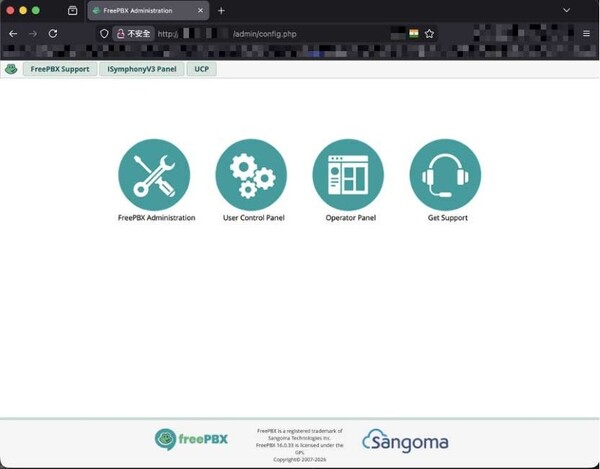Click the Operator Panel text label
Screen dimensions: 600x469
click(x=351, y=218)
